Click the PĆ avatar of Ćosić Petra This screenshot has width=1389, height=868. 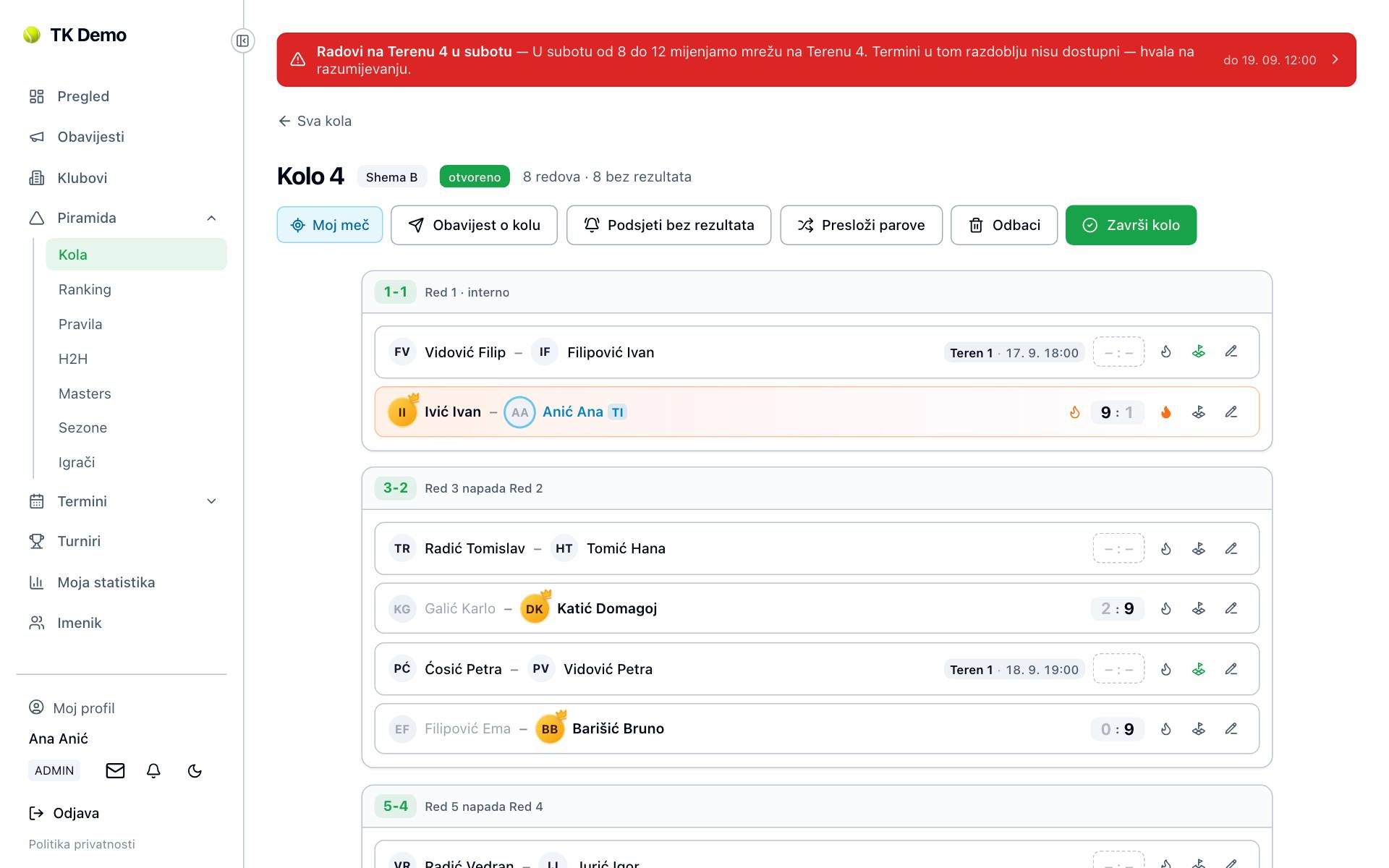(402, 669)
